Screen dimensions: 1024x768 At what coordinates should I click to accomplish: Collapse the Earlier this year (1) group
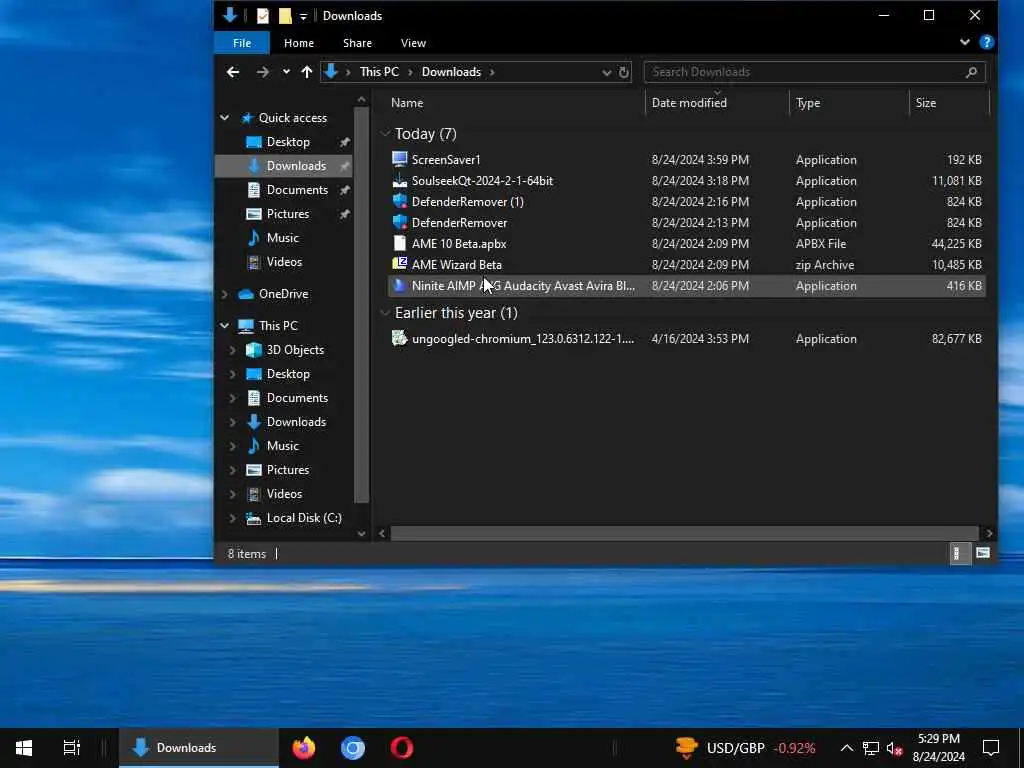pyautogui.click(x=384, y=313)
